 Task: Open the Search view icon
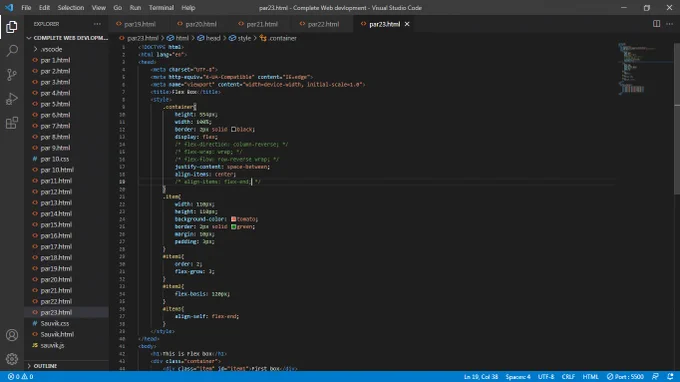click(12, 51)
